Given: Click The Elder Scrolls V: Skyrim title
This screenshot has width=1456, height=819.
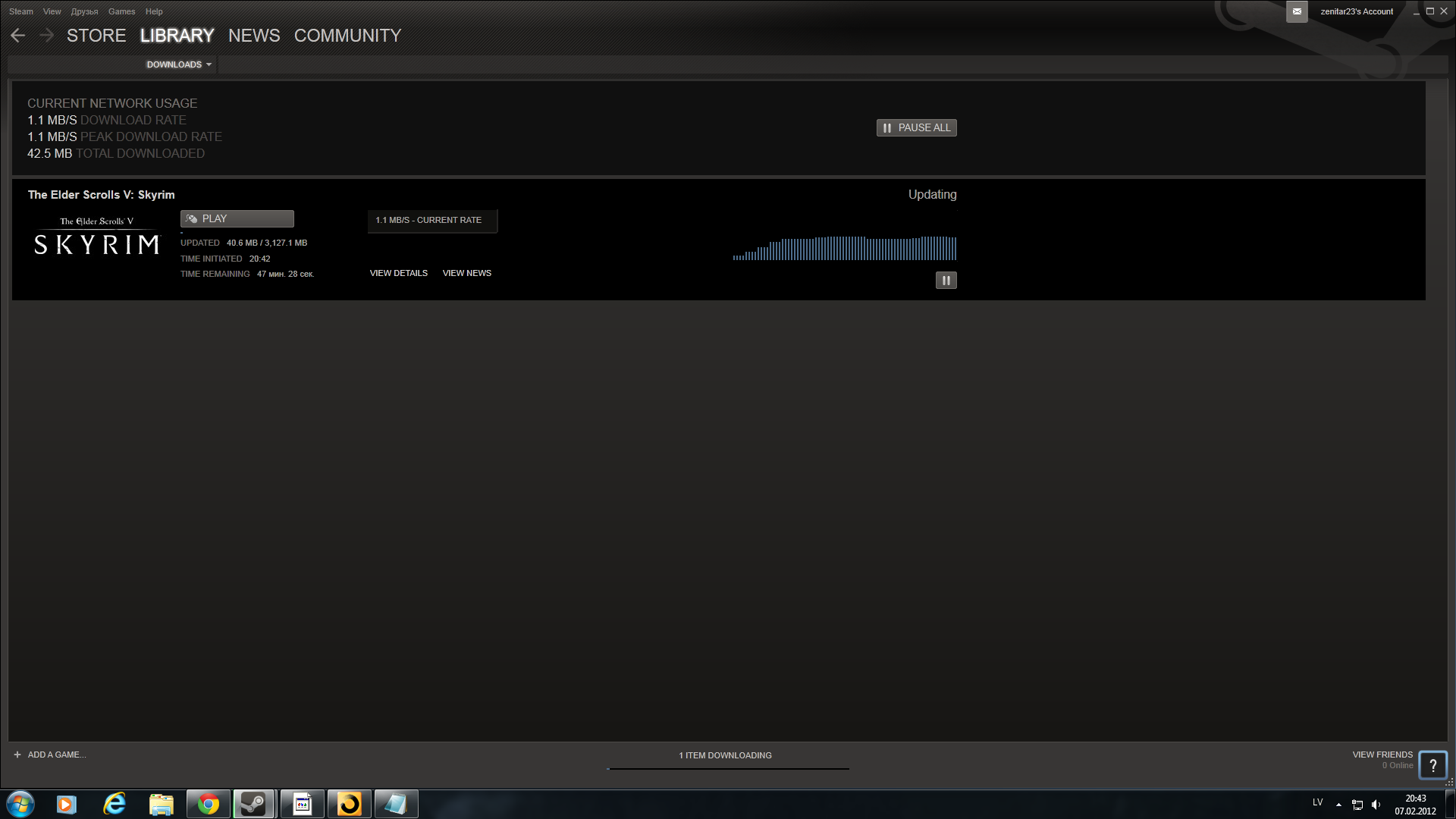Looking at the screenshot, I should 102,195.
